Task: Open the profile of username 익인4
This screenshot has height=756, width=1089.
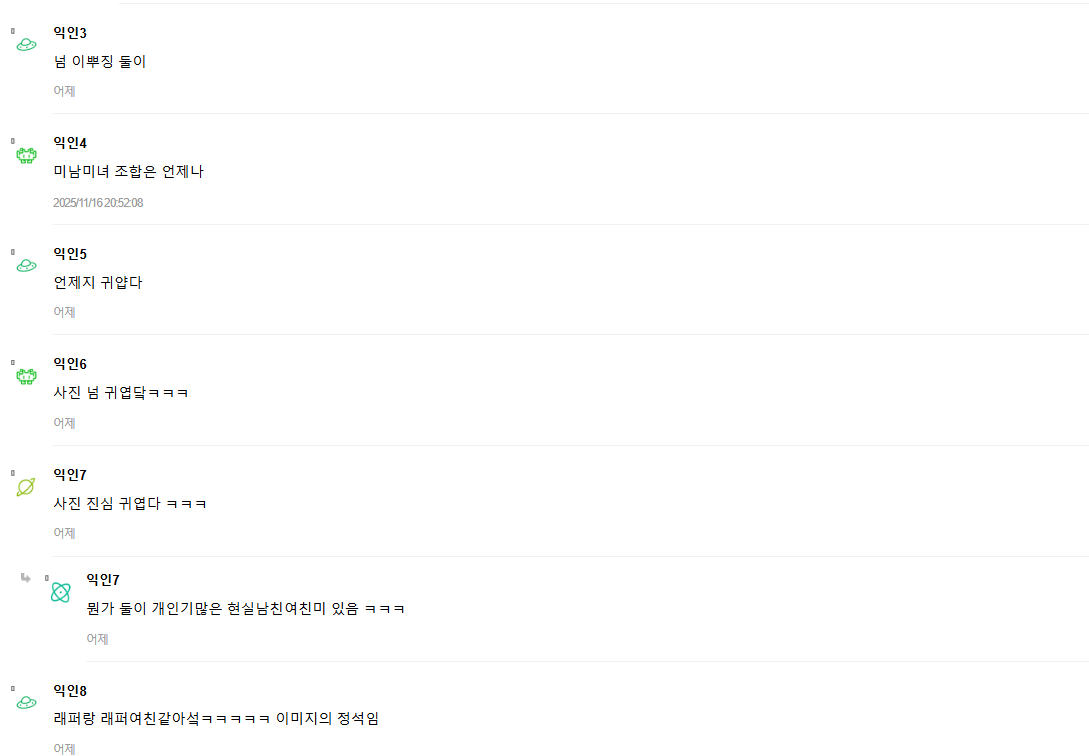Action: [x=70, y=143]
